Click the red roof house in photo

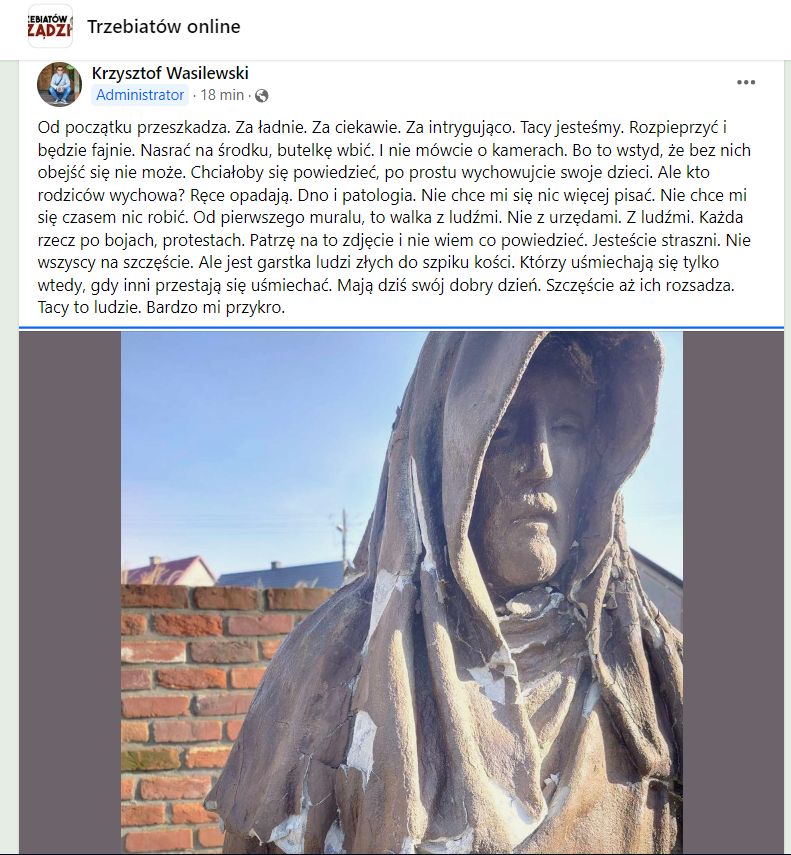[170, 570]
